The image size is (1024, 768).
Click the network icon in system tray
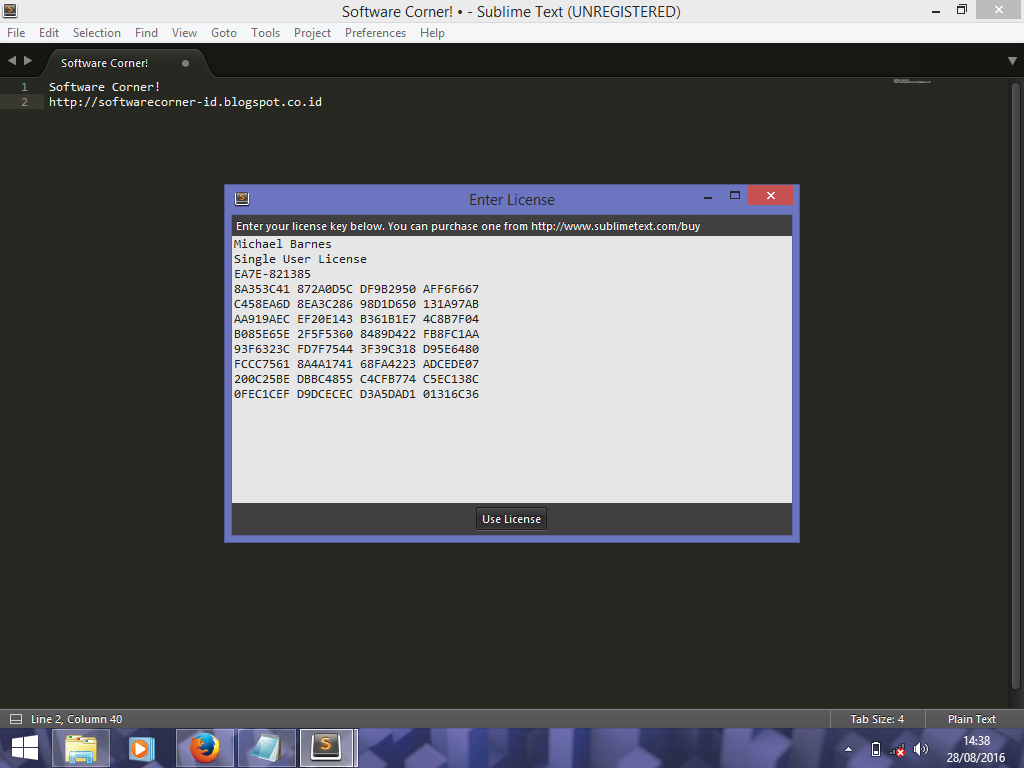click(897, 750)
